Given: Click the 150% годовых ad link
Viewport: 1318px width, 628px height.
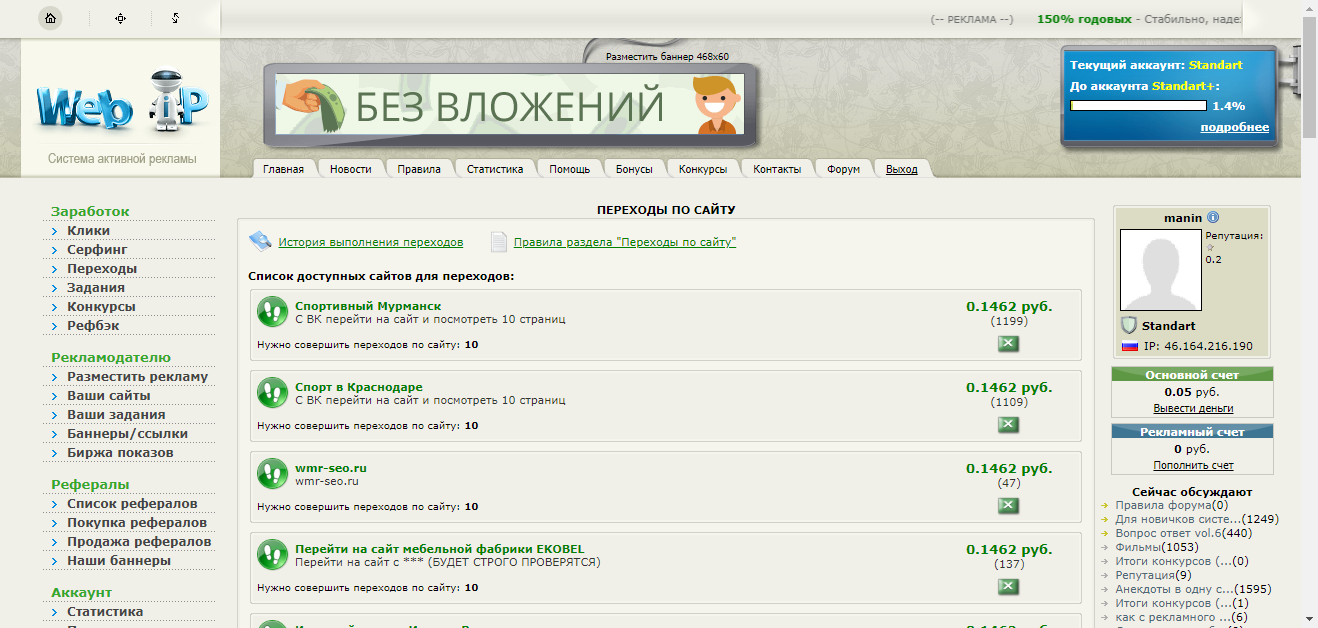Looking at the screenshot, I should [1084, 19].
